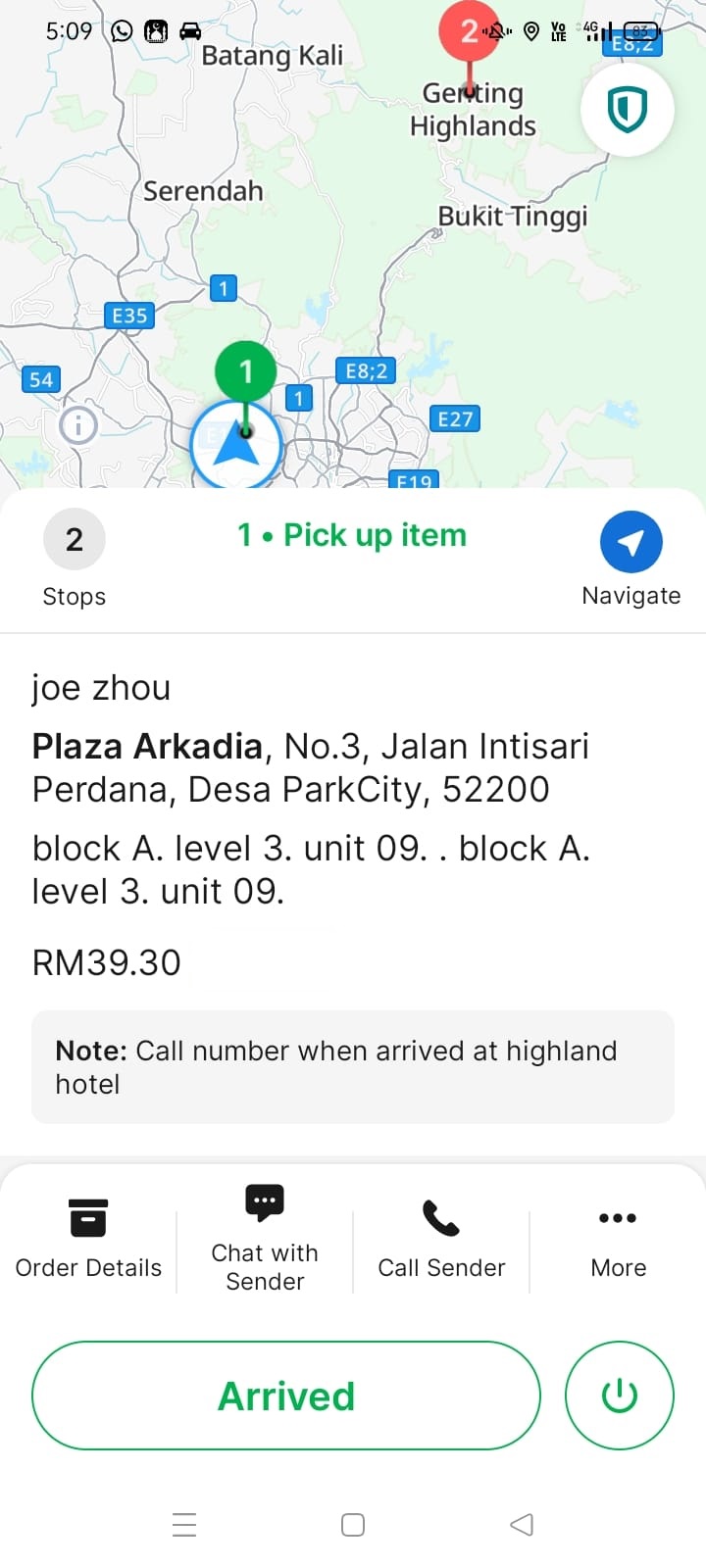The image size is (706, 1568).
Task: Open Android recent apps menu button
Action: [184, 1525]
